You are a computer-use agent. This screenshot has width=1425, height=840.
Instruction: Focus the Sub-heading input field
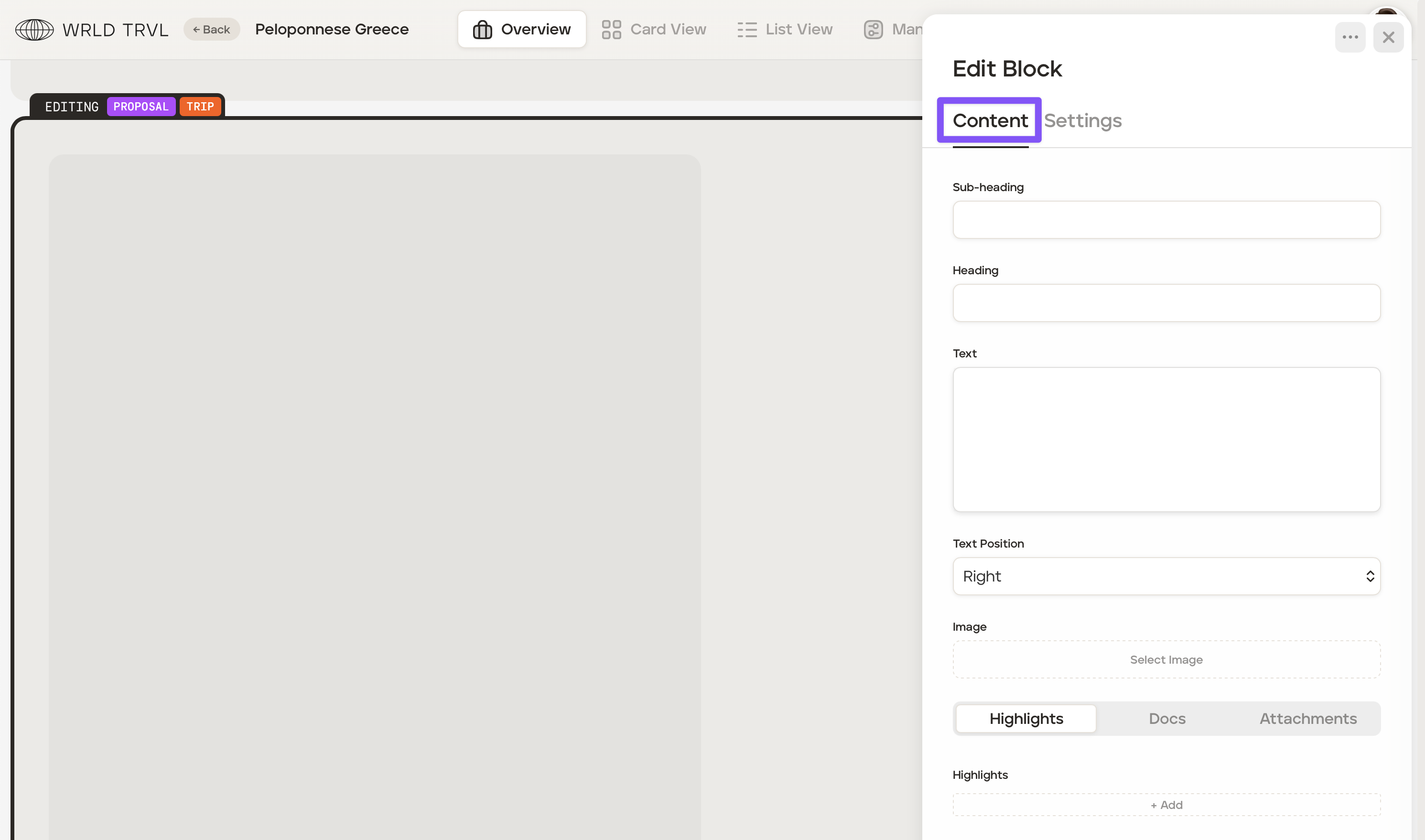pos(1166,220)
